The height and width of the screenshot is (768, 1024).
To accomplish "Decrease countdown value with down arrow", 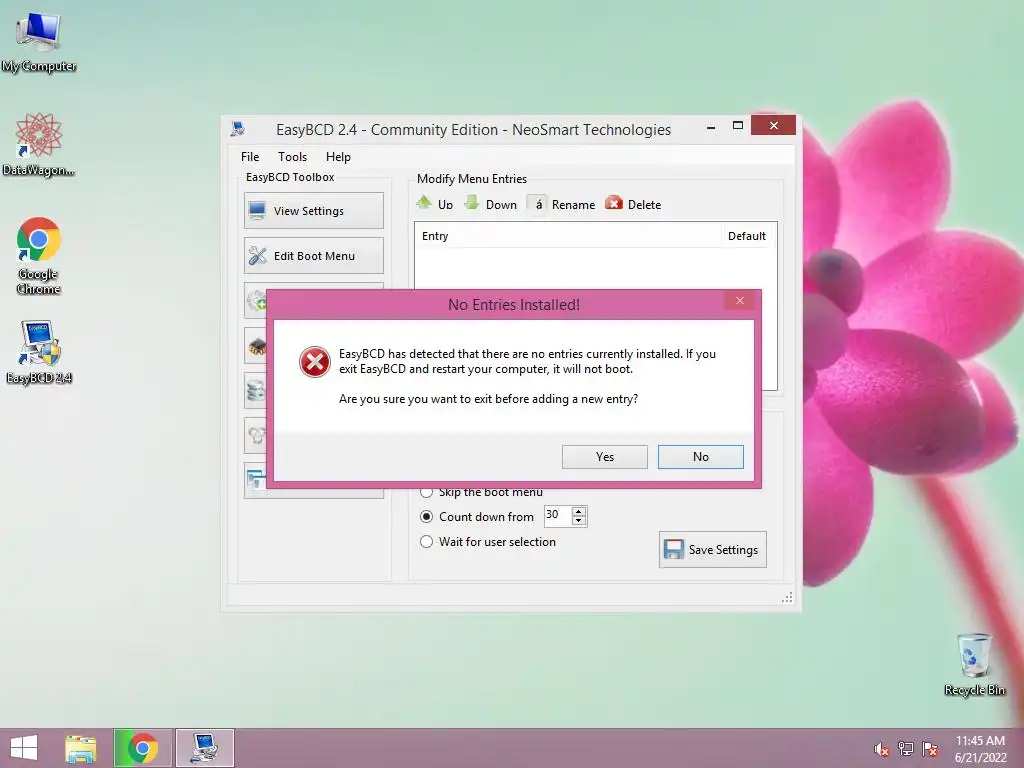I will tap(579, 520).
